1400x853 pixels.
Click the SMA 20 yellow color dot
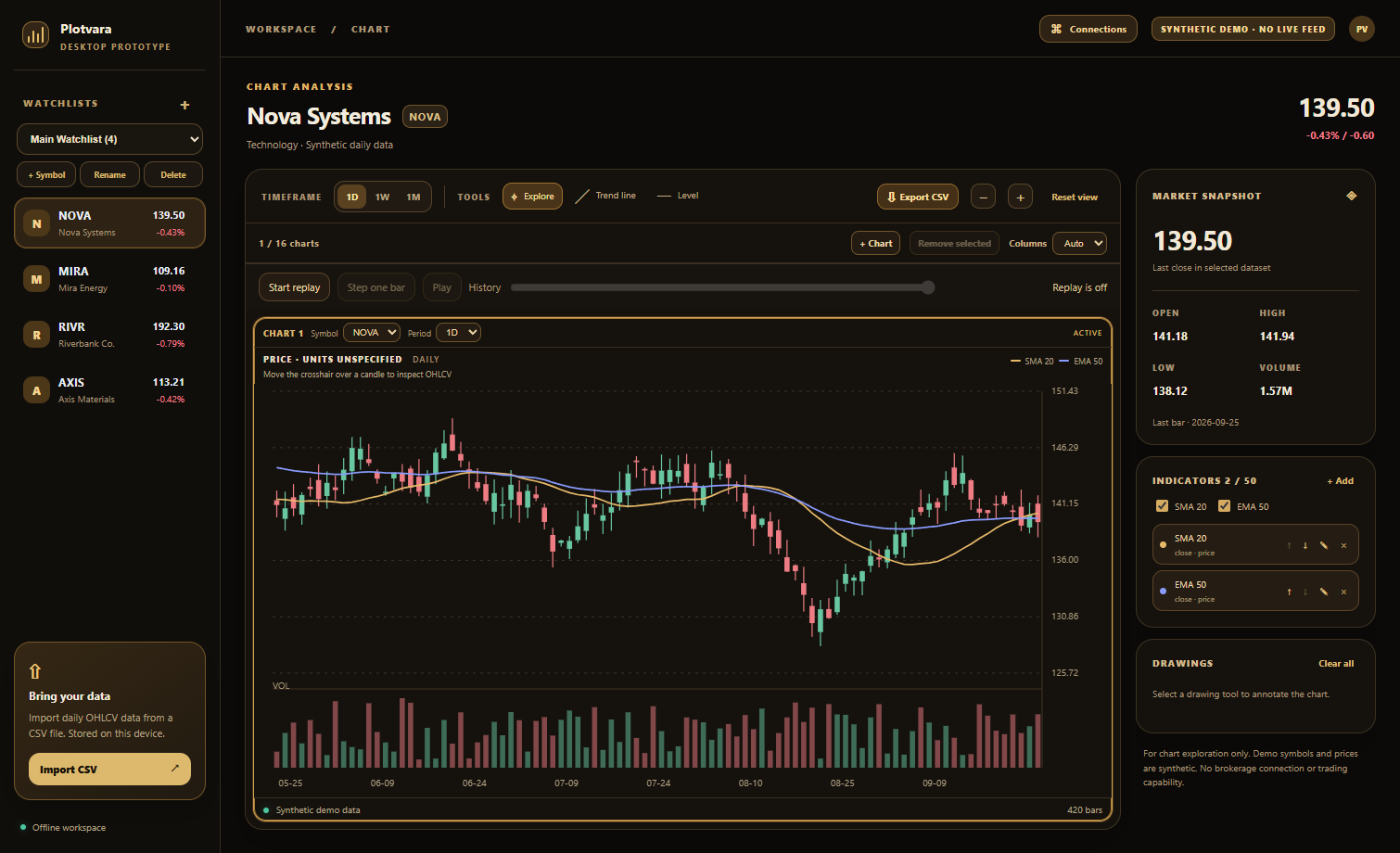[x=1164, y=545]
